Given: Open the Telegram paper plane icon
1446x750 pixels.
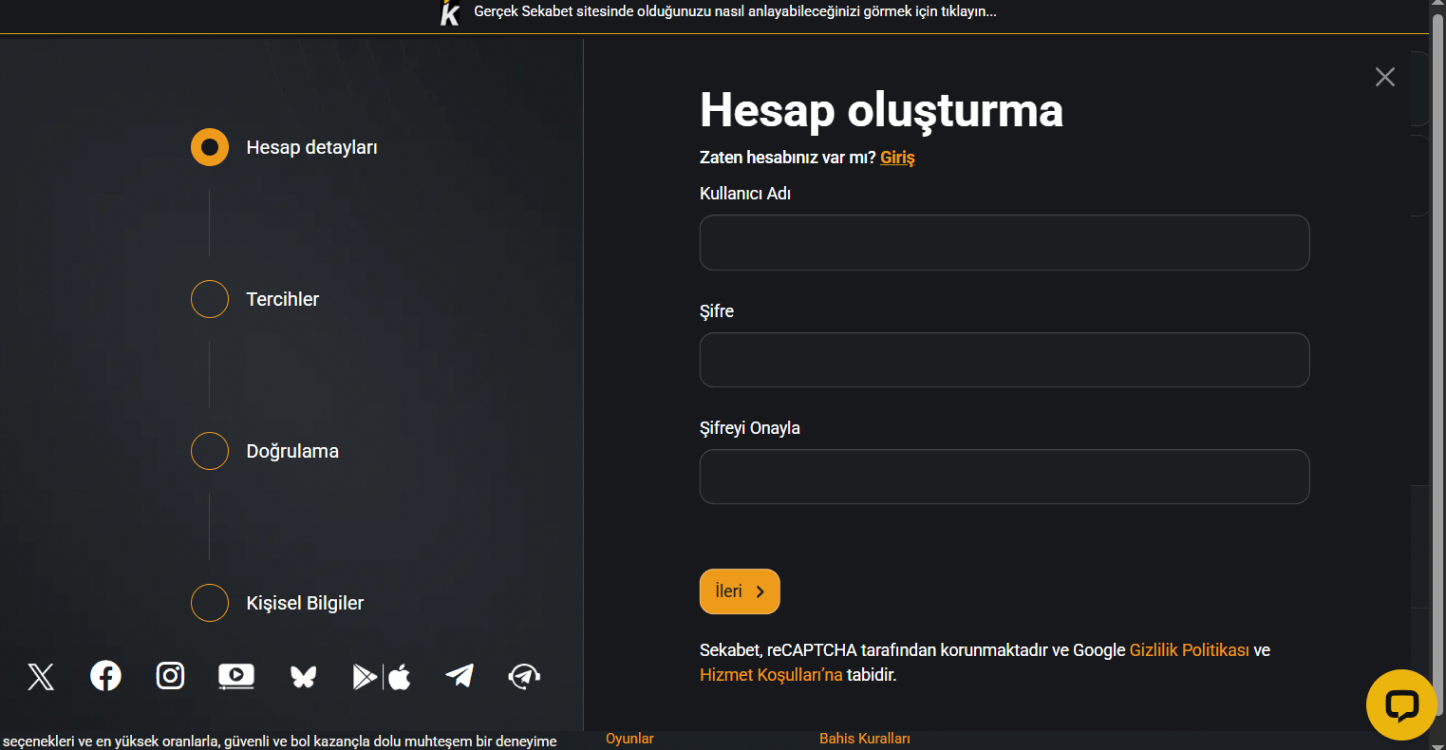Looking at the screenshot, I should point(460,676).
